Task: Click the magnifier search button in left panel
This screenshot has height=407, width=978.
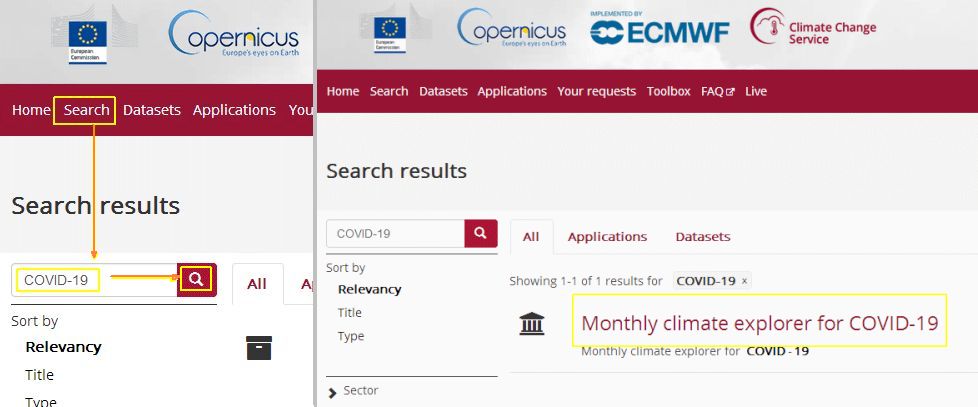Action: [196, 280]
